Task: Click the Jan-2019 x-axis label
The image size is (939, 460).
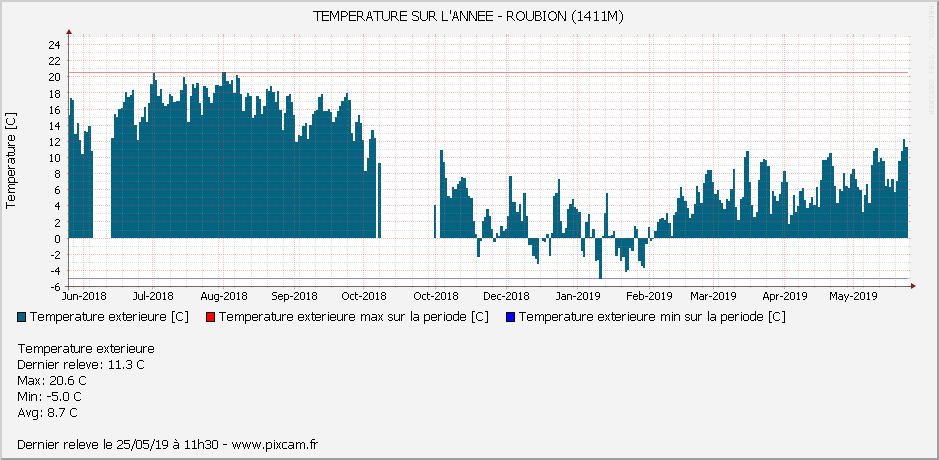Action: pyautogui.click(x=578, y=296)
